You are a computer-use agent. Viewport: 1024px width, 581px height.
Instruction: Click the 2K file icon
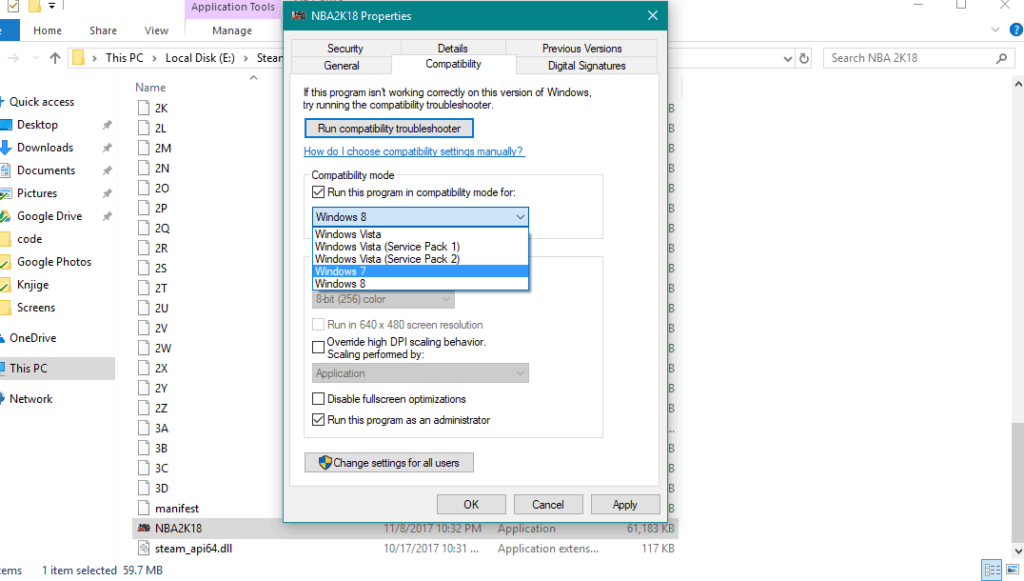pyautogui.click(x=144, y=108)
